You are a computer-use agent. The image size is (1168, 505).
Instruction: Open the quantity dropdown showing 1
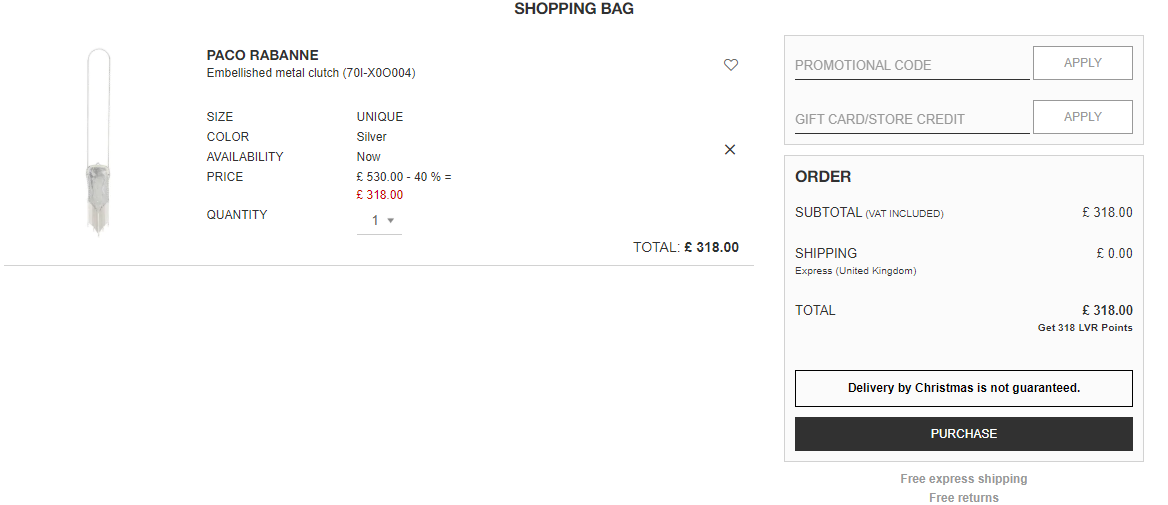click(379, 220)
